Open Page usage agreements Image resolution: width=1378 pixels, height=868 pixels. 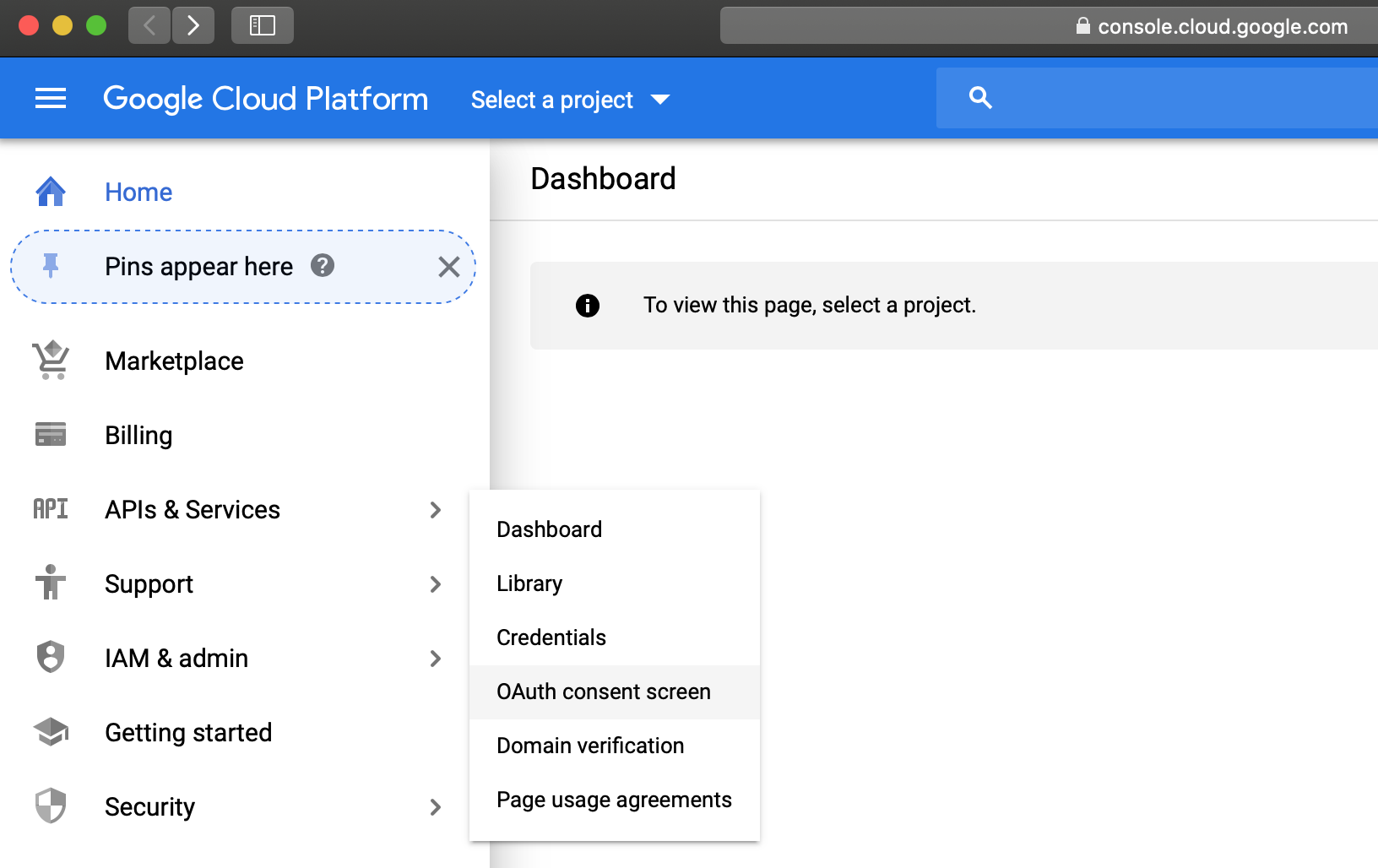pos(615,800)
